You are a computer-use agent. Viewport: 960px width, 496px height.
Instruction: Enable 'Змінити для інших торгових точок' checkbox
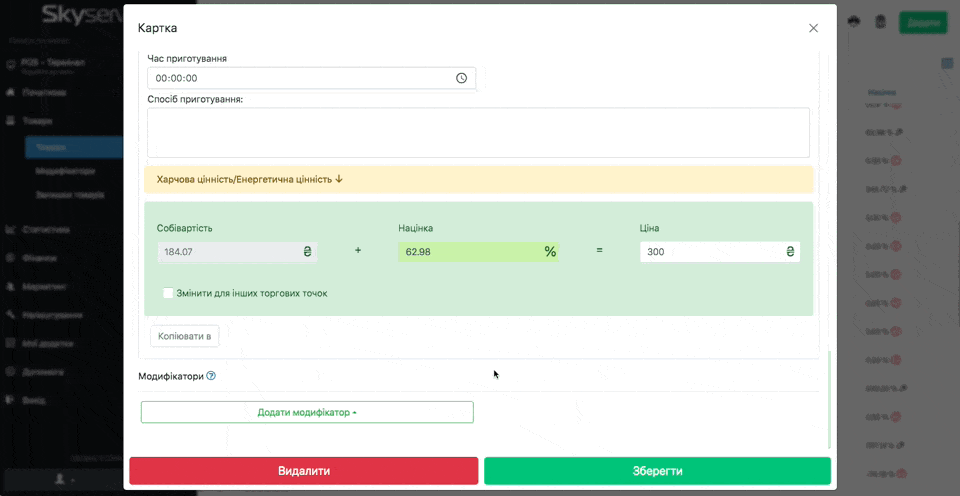(x=168, y=293)
